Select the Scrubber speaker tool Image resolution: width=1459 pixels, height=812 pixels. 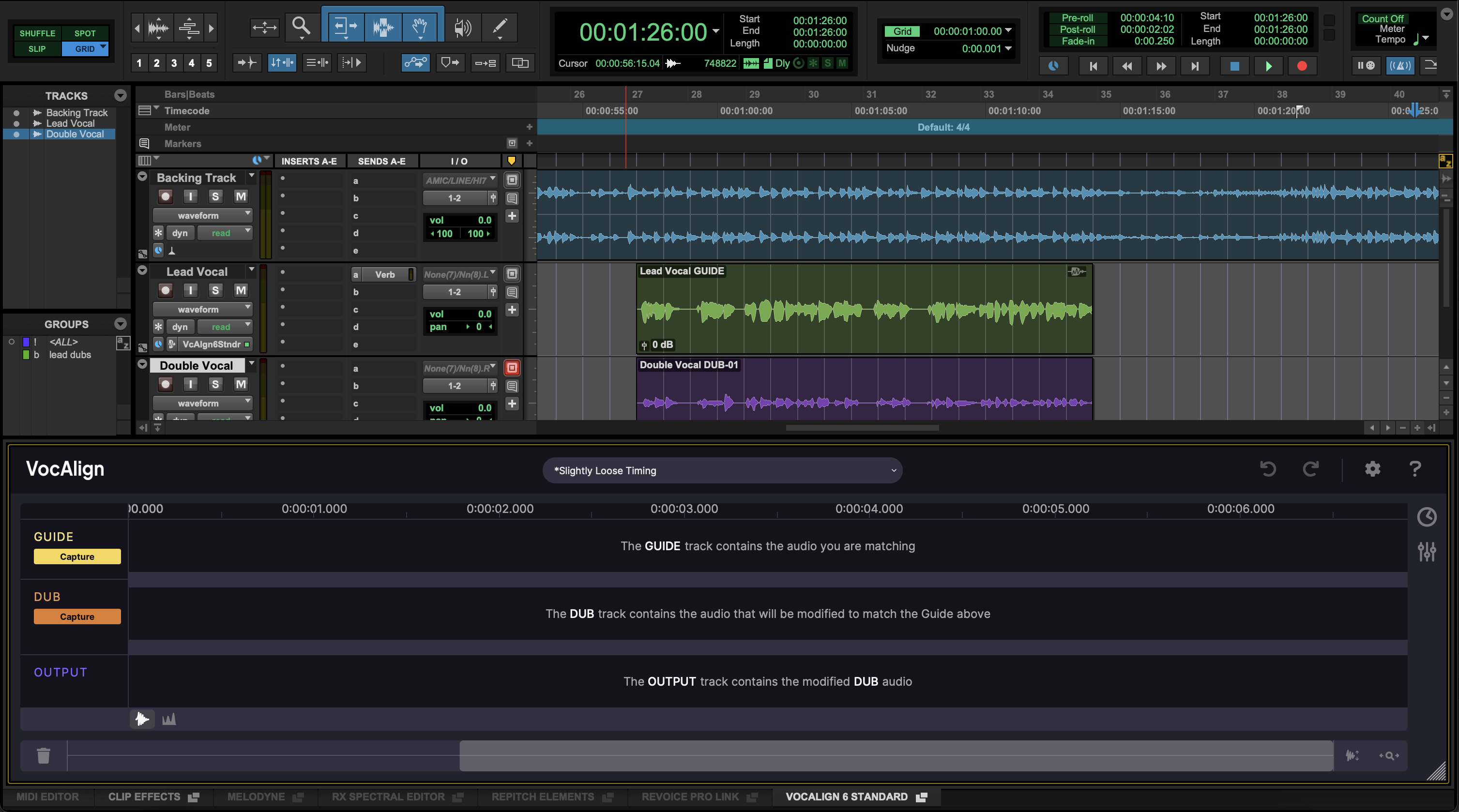[462, 27]
